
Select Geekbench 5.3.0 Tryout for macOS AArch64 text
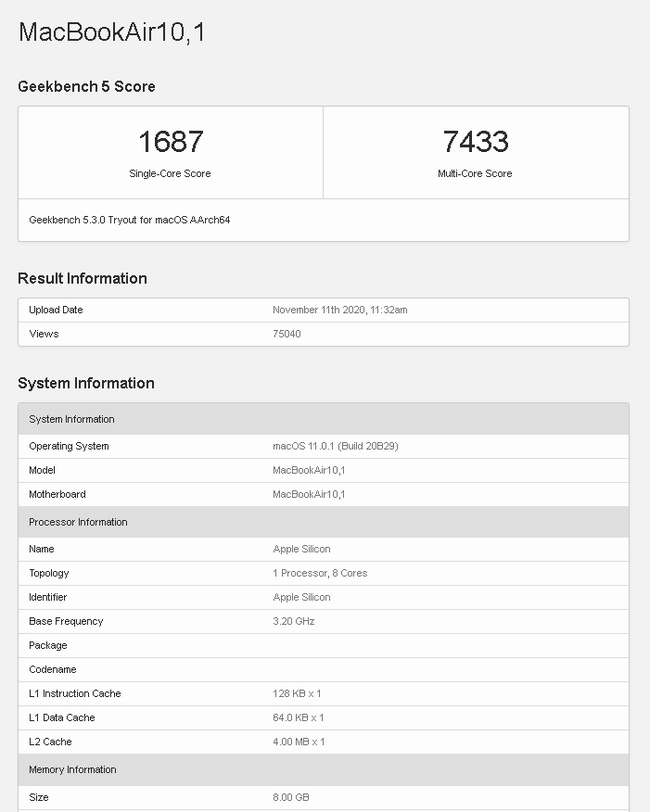(129, 220)
